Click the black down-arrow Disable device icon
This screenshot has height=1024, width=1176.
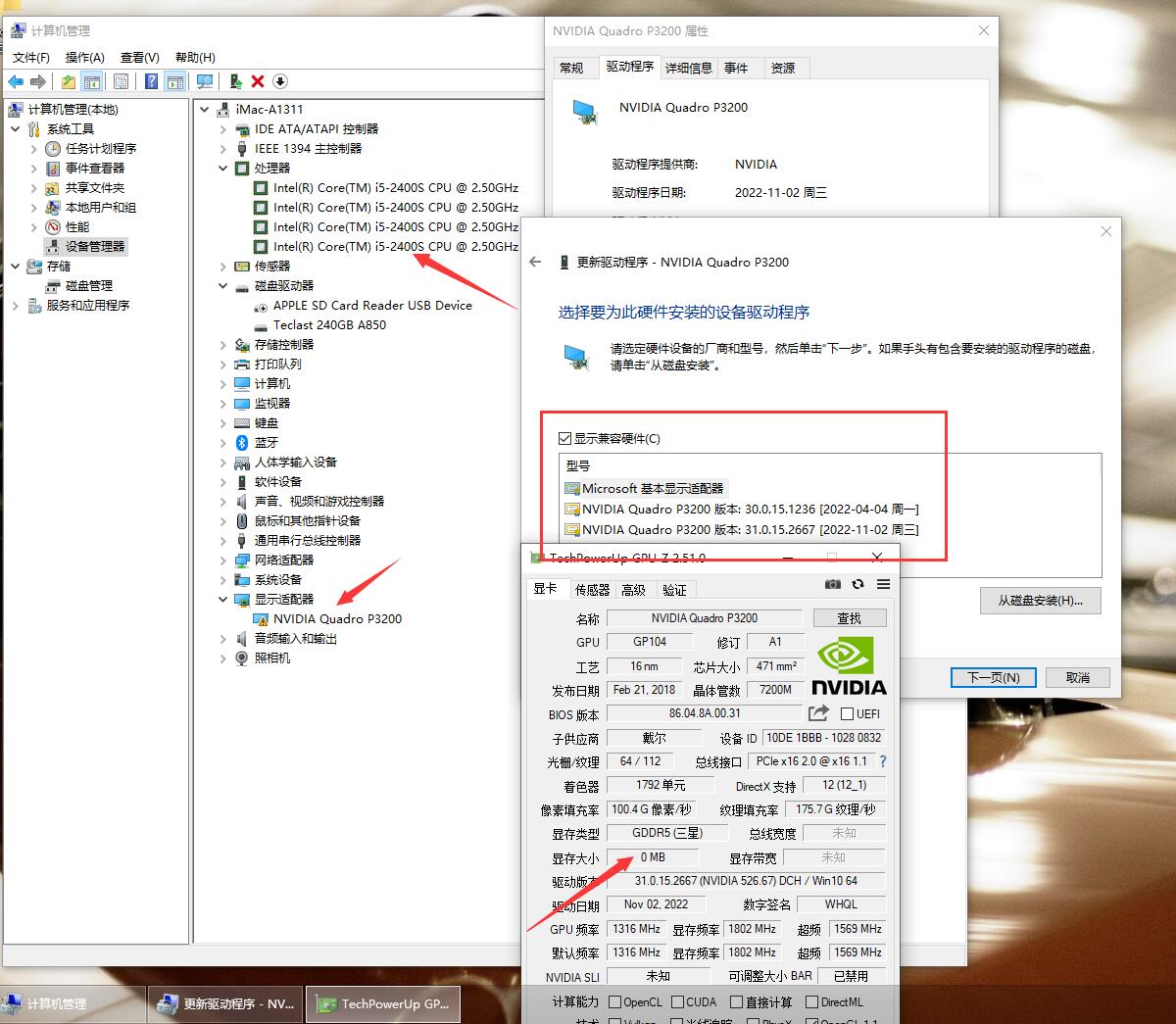(280, 81)
